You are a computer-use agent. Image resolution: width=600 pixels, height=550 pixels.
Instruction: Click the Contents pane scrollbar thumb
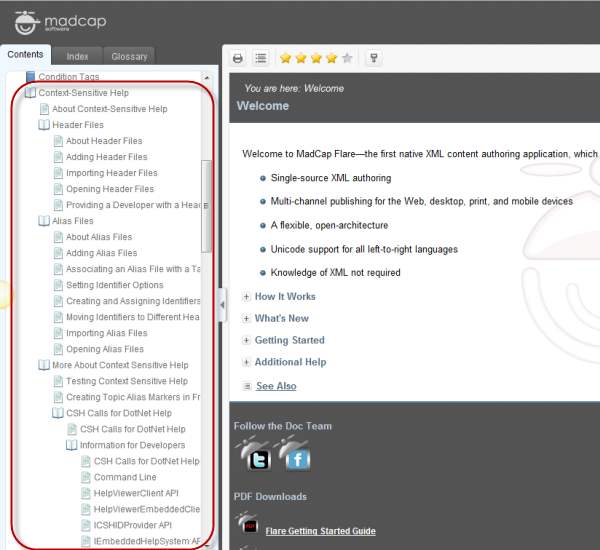click(206, 206)
